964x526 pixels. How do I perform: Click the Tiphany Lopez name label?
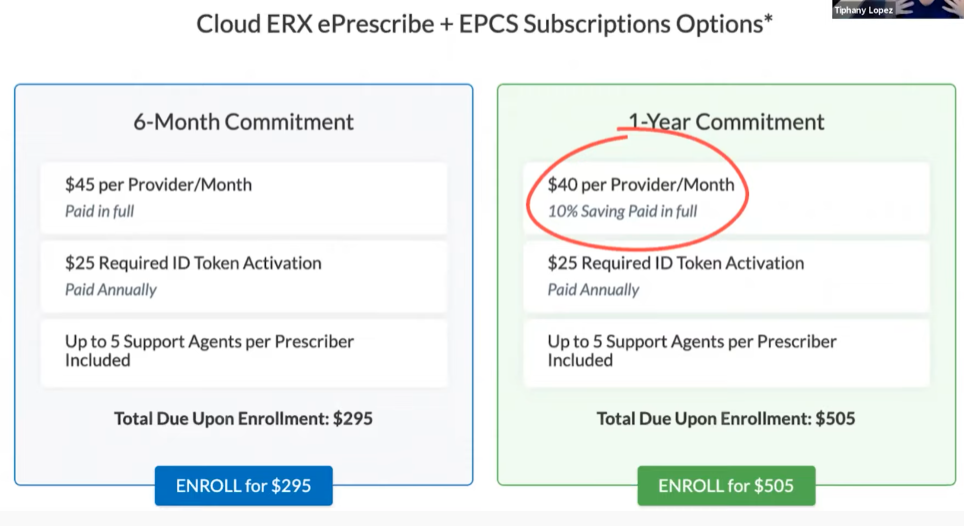pyautogui.click(x=865, y=10)
